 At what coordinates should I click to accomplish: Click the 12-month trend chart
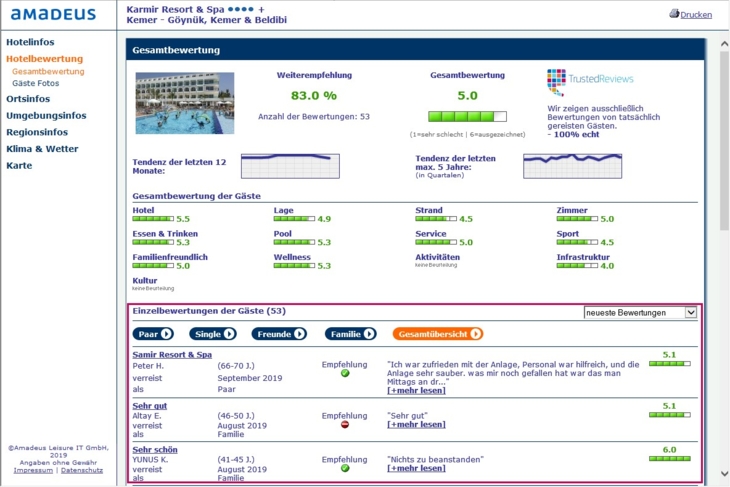pyautogui.click(x=291, y=166)
